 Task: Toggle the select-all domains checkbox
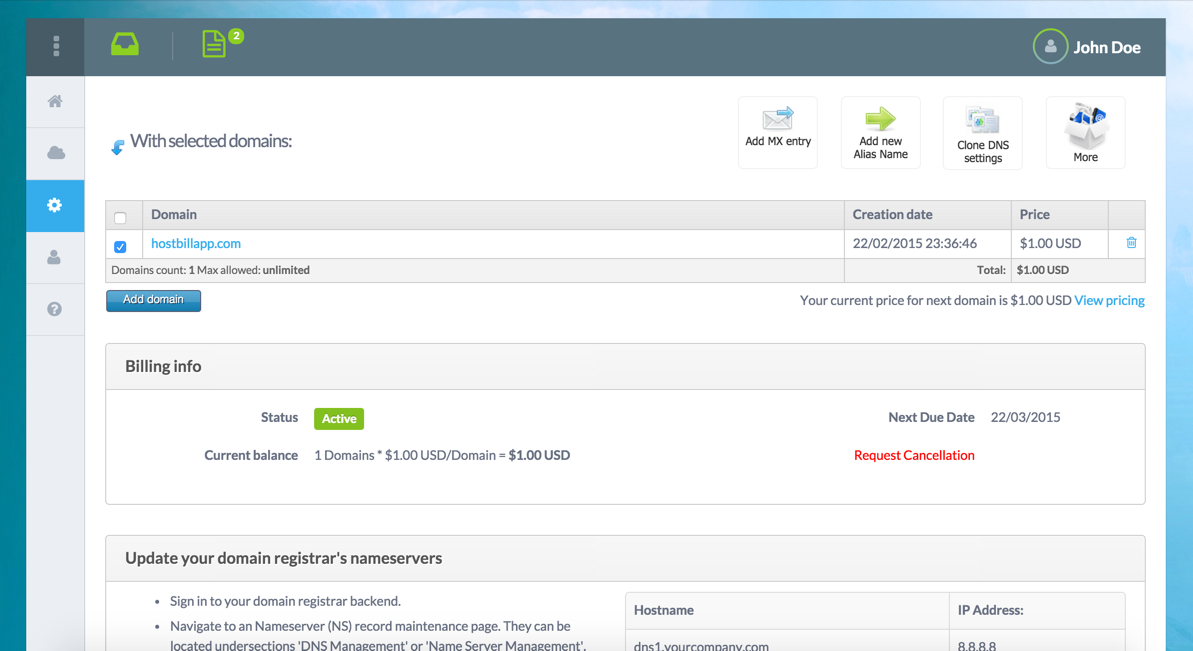120,218
